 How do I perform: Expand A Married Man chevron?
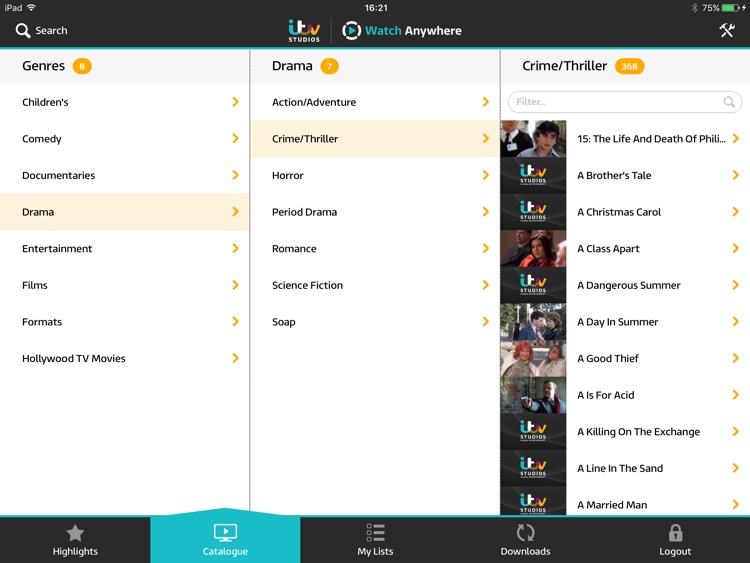[x=736, y=504]
